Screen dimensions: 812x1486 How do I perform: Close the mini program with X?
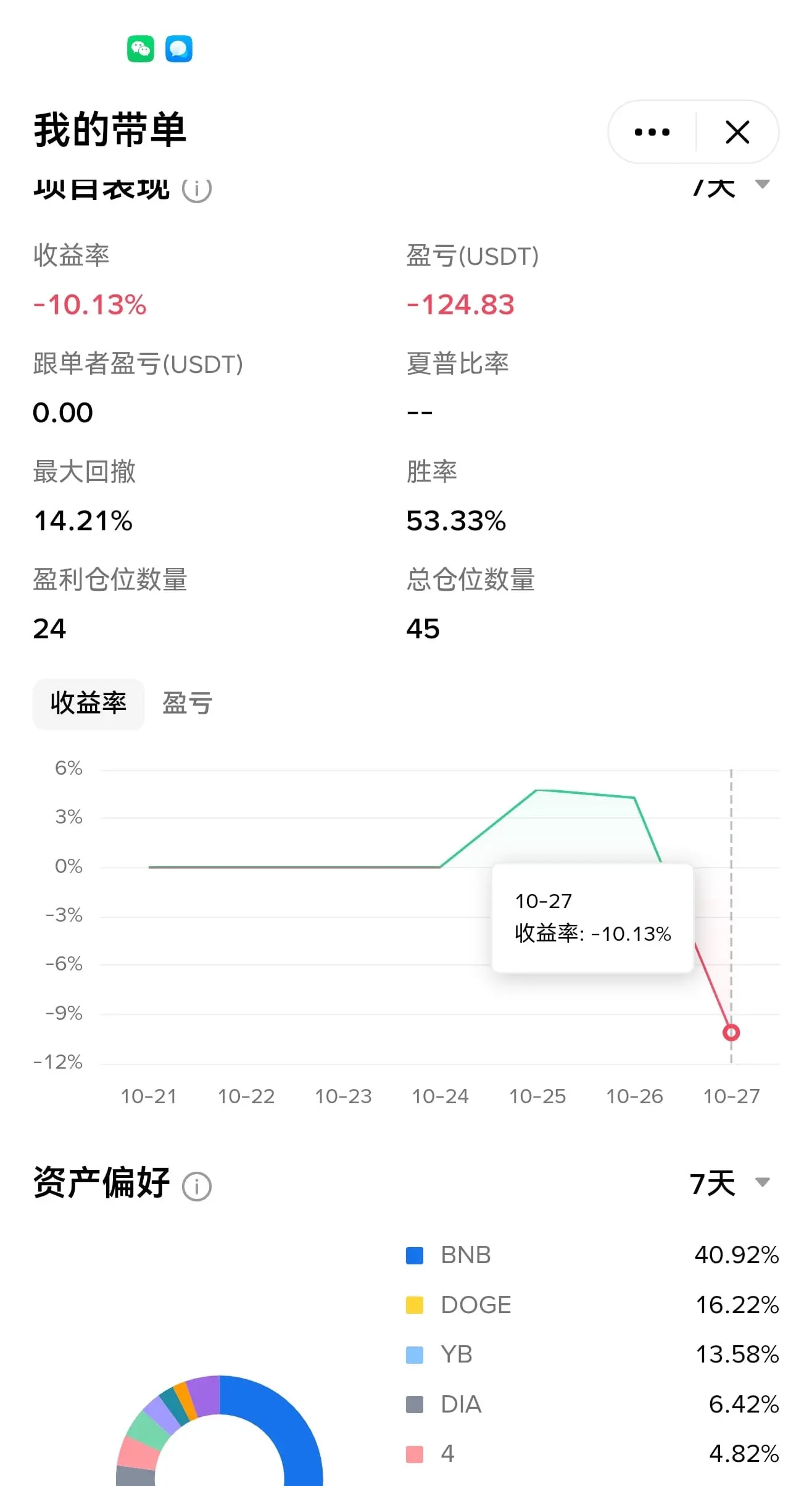pos(737,132)
